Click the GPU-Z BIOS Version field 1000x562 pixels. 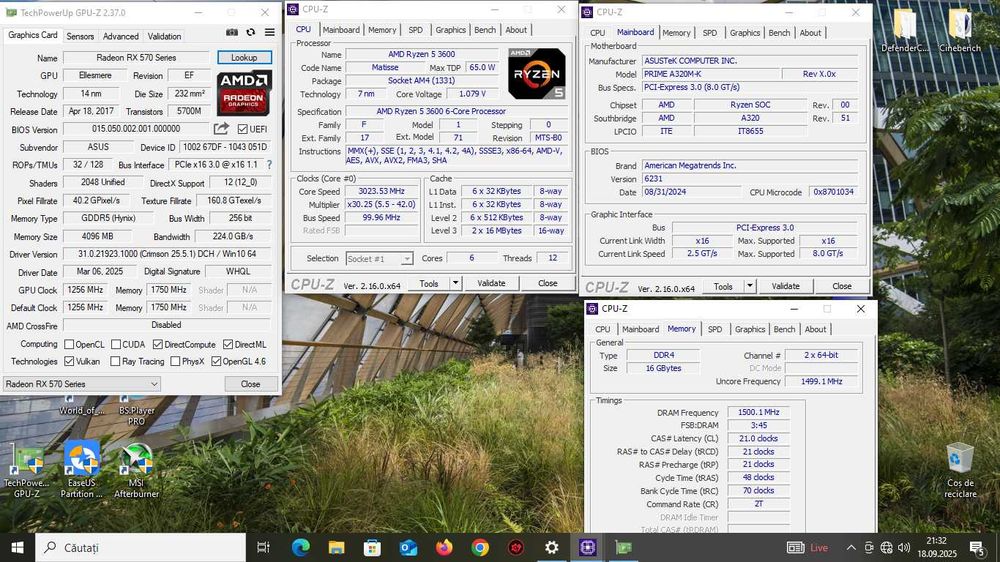pyautogui.click(x=136, y=129)
